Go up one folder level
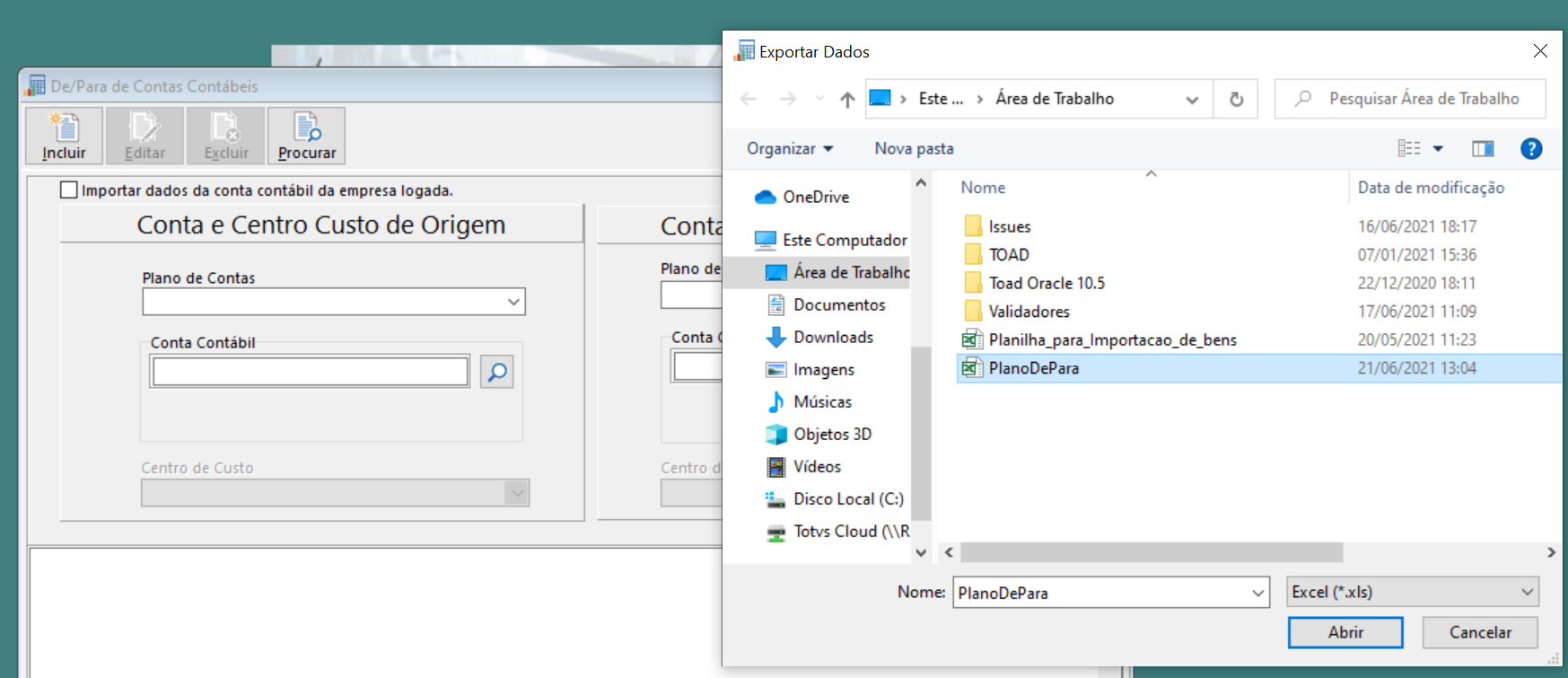The image size is (1568, 678). 847,99
